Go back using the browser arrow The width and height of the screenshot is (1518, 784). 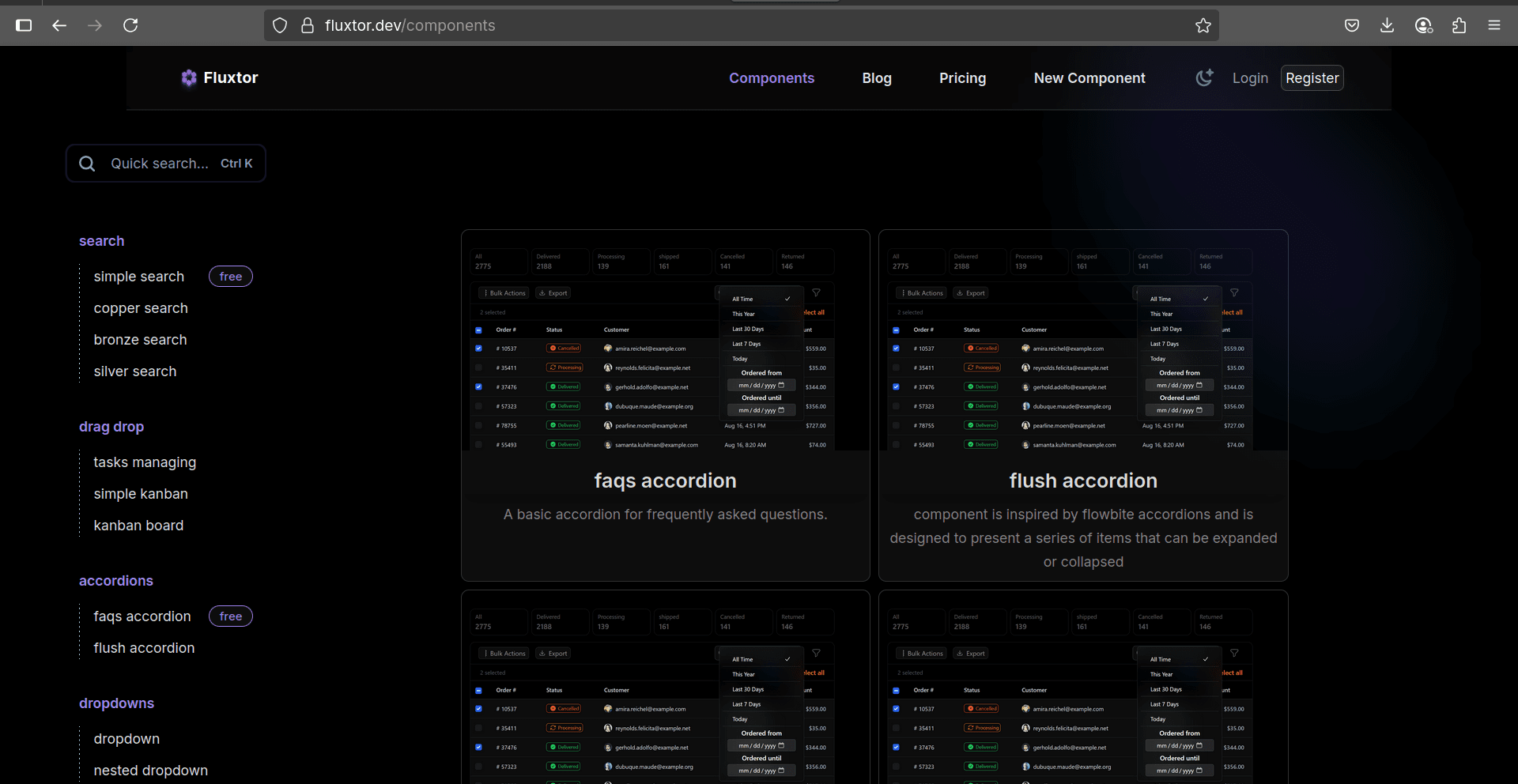59,25
